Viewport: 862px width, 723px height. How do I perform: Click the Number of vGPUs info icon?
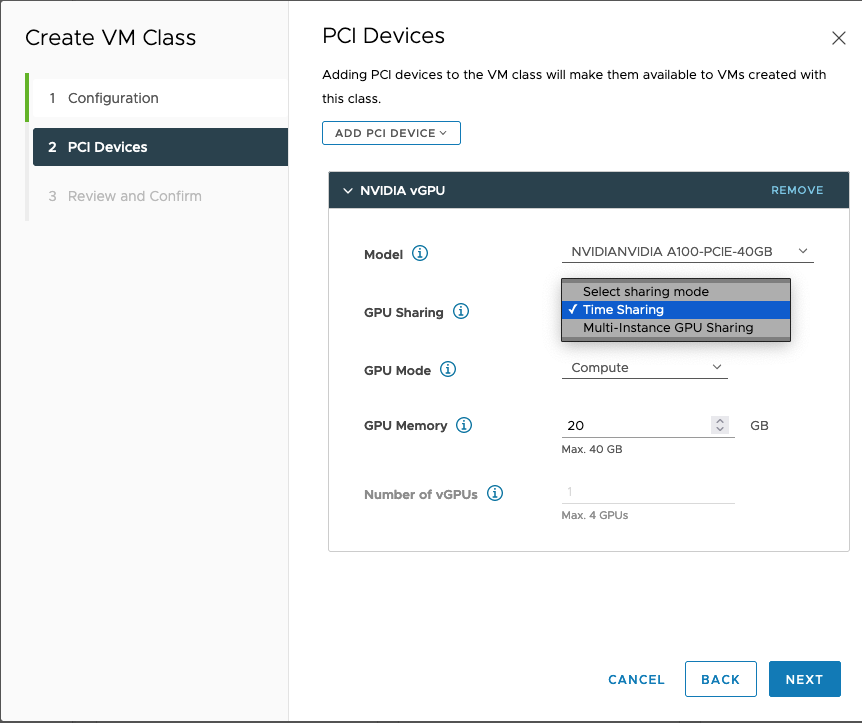[x=494, y=493]
